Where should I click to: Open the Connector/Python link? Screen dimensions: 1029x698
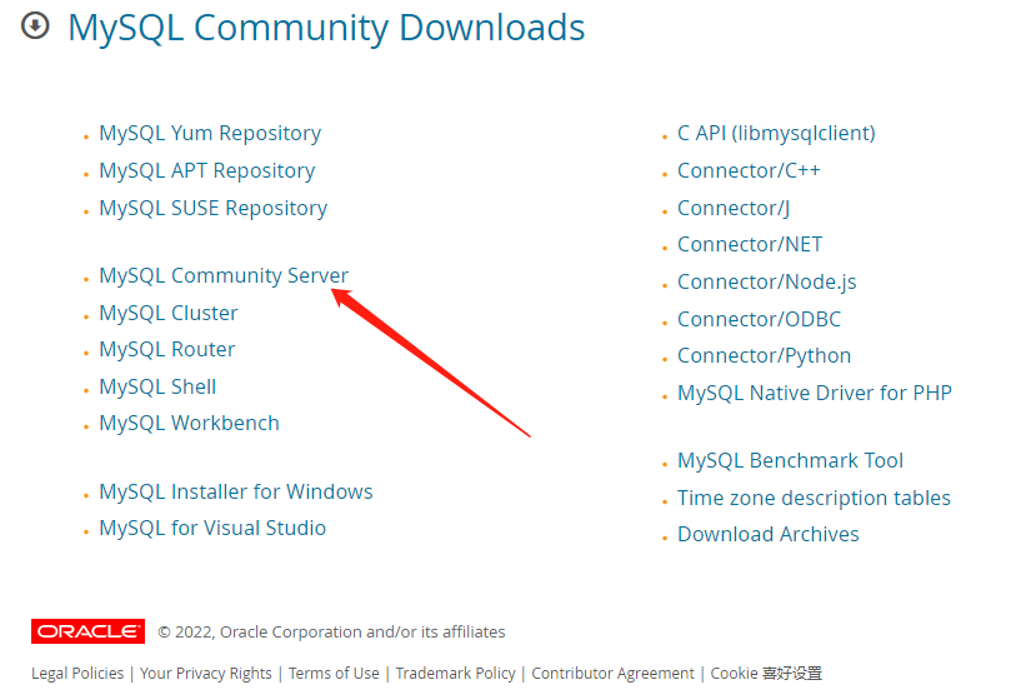[764, 356]
